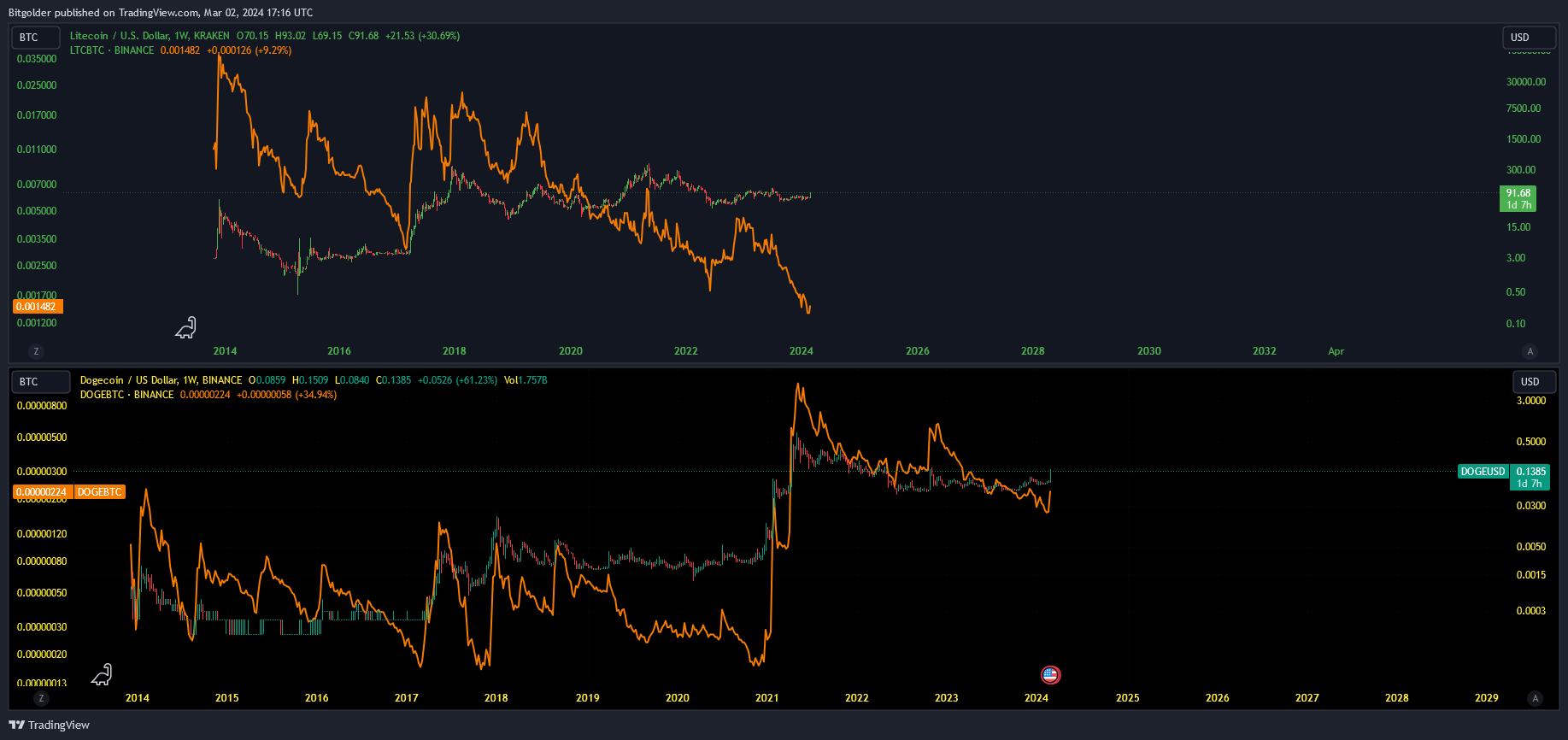Click the DOGEBTC · BINANCE legend label
The width and height of the screenshot is (1568, 740).
(x=126, y=395)
